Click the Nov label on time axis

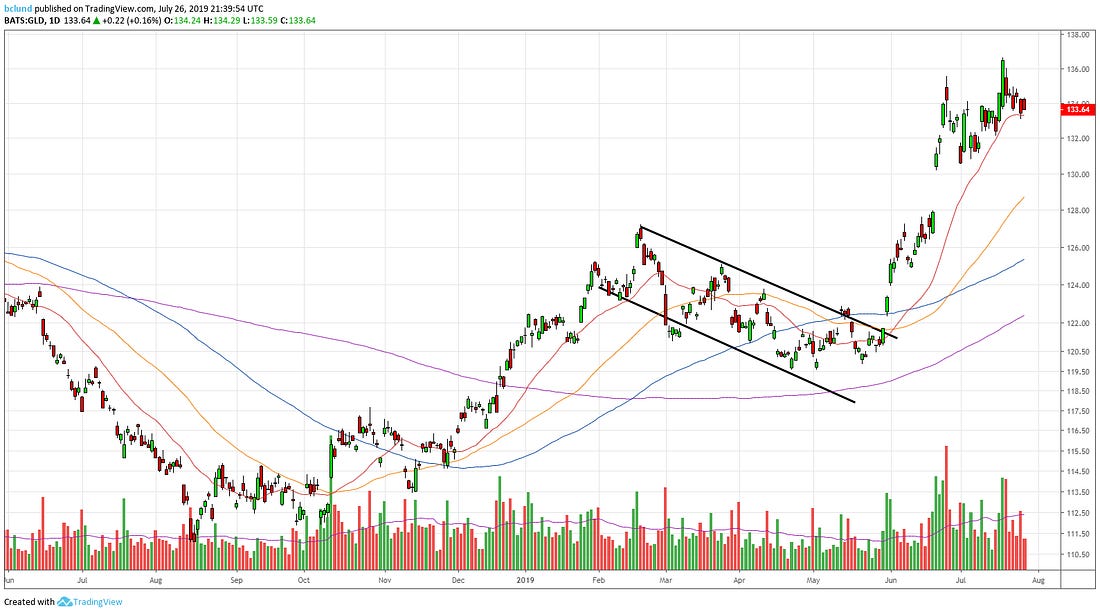(x=385, y=578)
